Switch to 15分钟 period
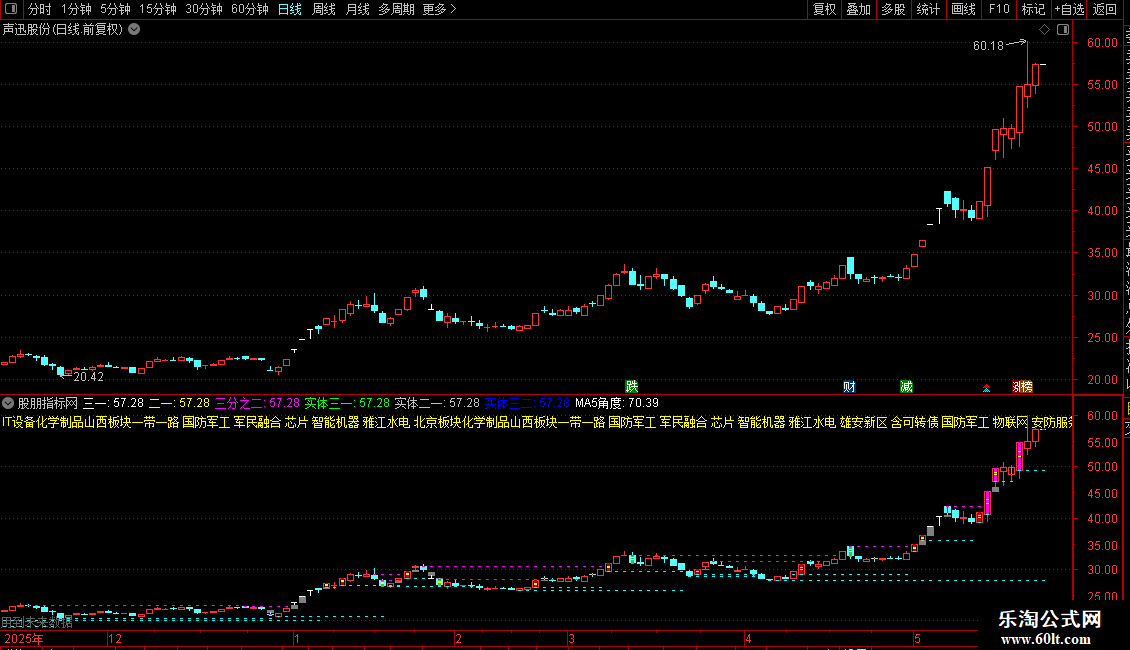The image size is (1130, 650). pyautogui.click(x=158, y=9)
